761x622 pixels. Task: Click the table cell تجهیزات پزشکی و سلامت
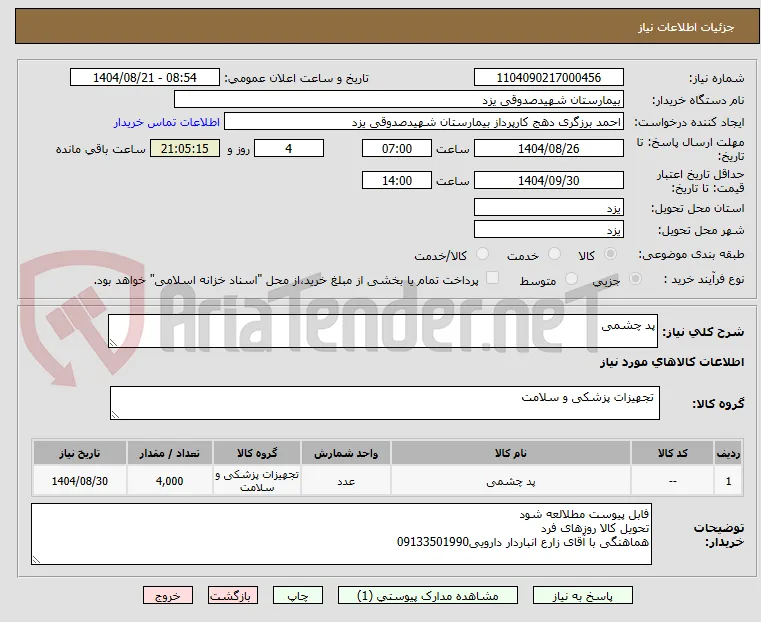[257, 481]
